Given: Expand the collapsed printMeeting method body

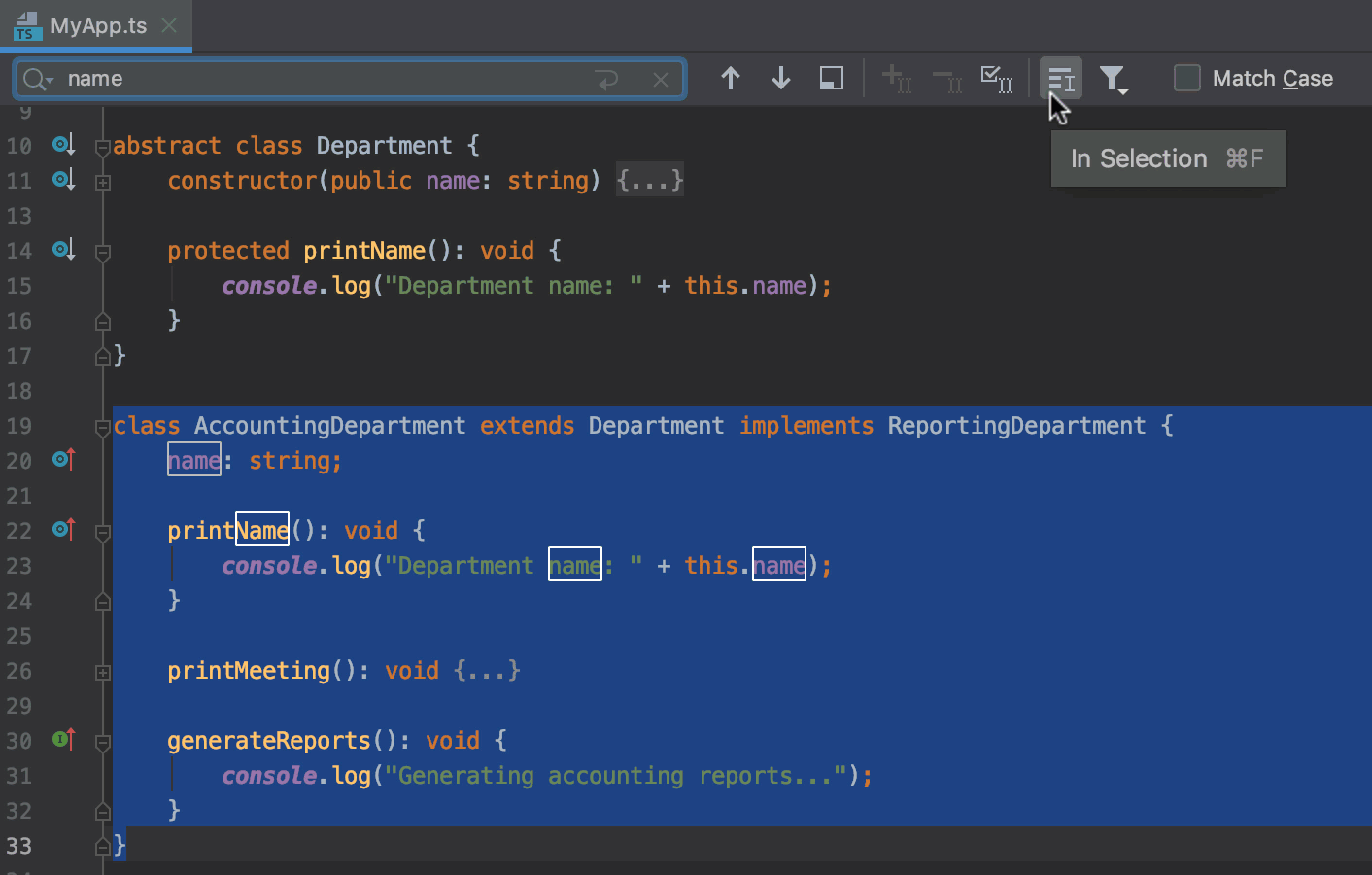Looking at the screenshot, I should (x=102, y=671).
